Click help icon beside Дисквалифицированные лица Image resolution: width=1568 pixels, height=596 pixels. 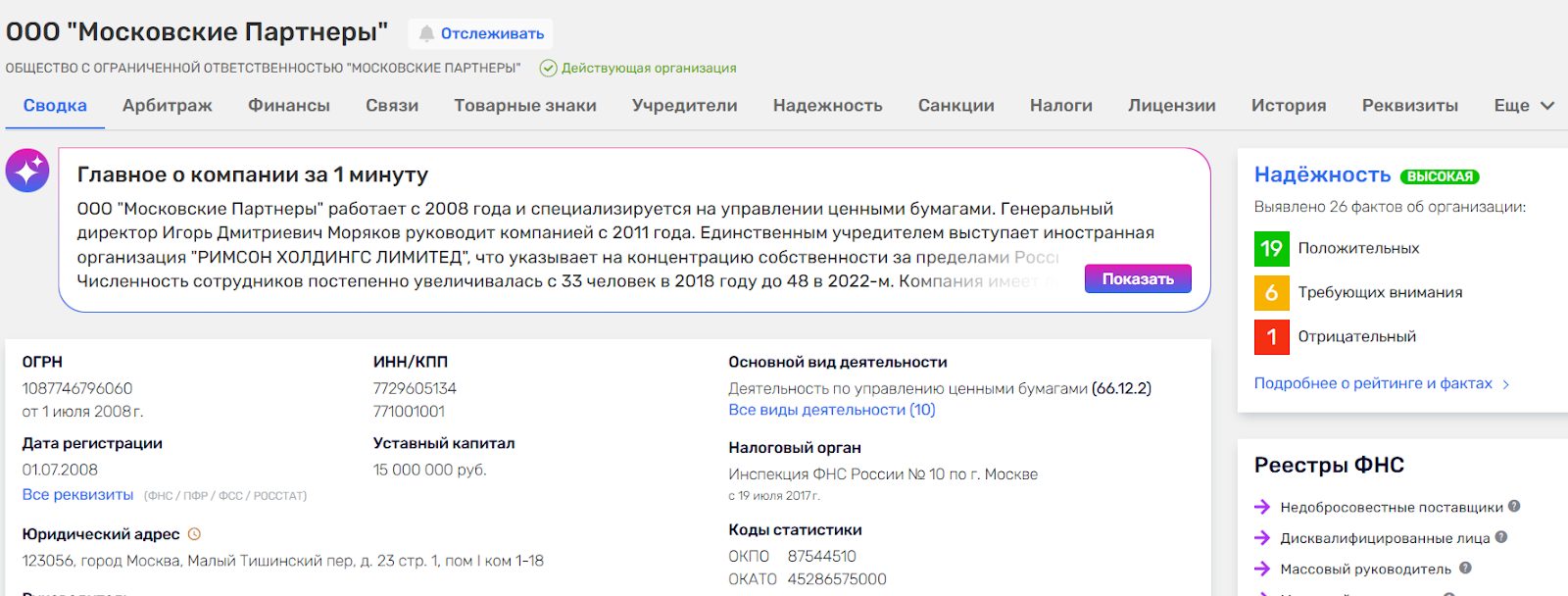coord(1501,537)
